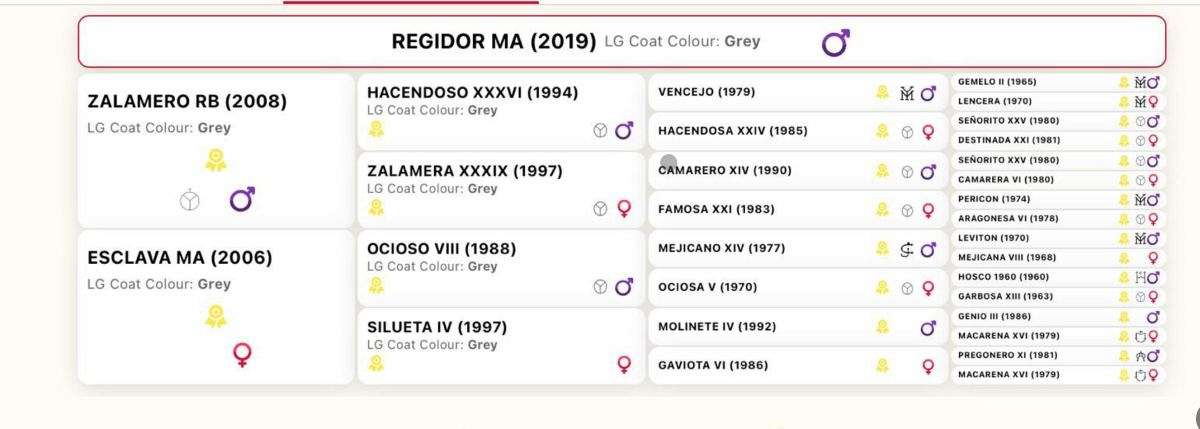Click the yellow rosette under ZALAMERO RB
The image size is (1200, 429).
[215, 159]
